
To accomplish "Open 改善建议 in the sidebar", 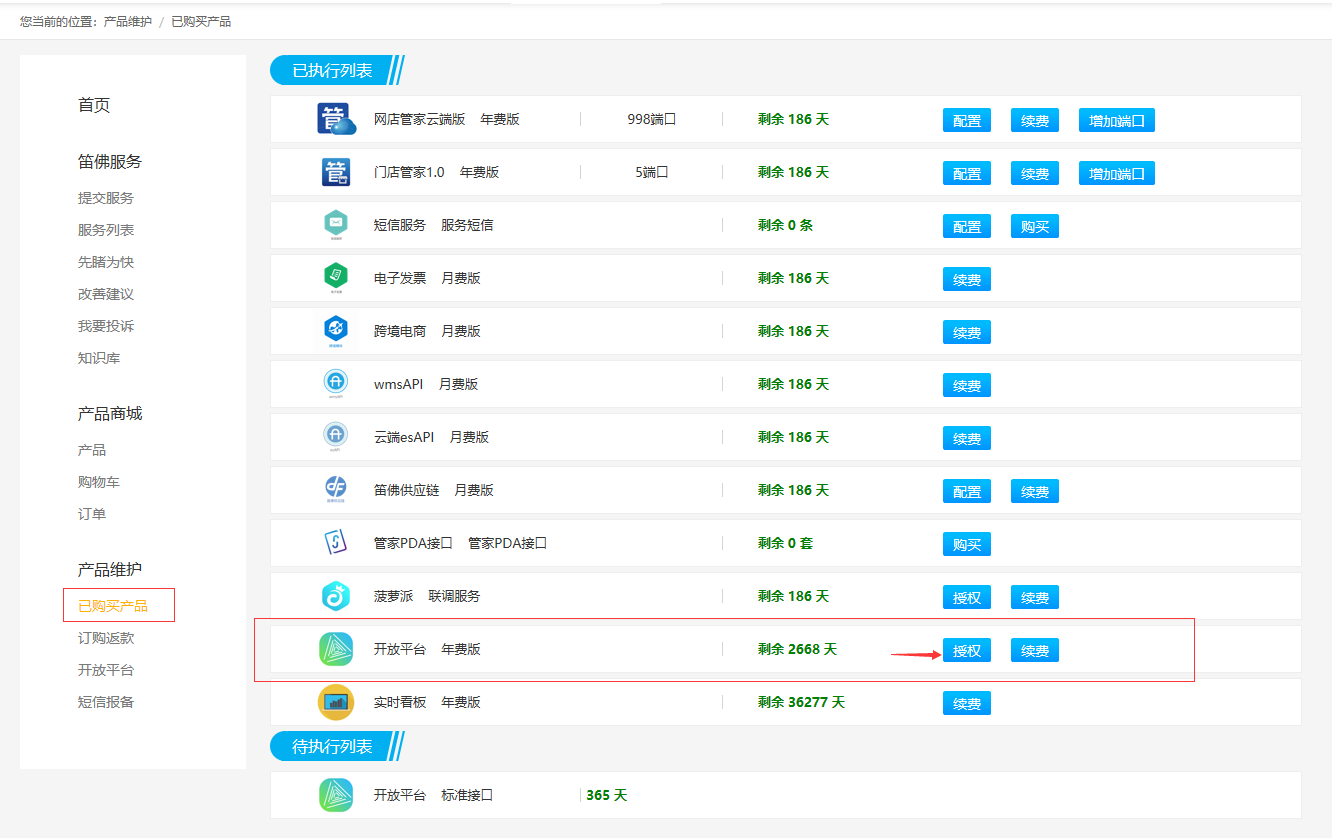I will [x=106, y=294].
